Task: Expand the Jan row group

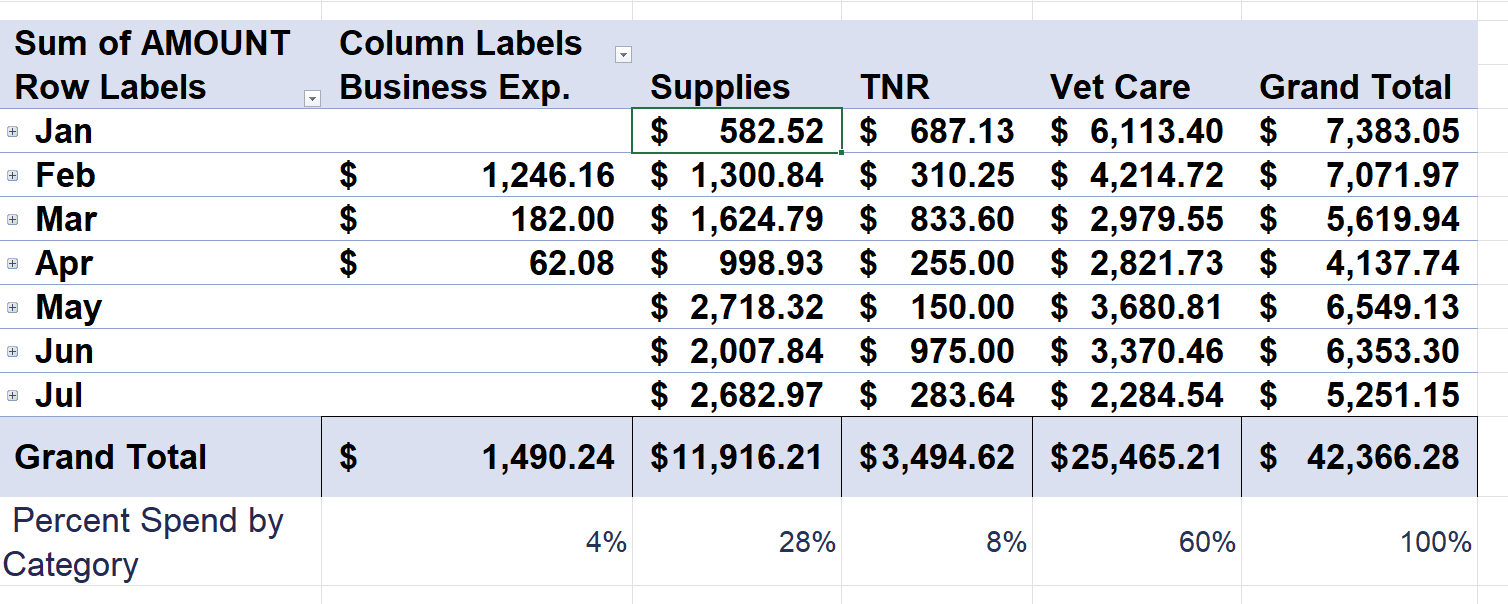Action: [x=12, y=131]
